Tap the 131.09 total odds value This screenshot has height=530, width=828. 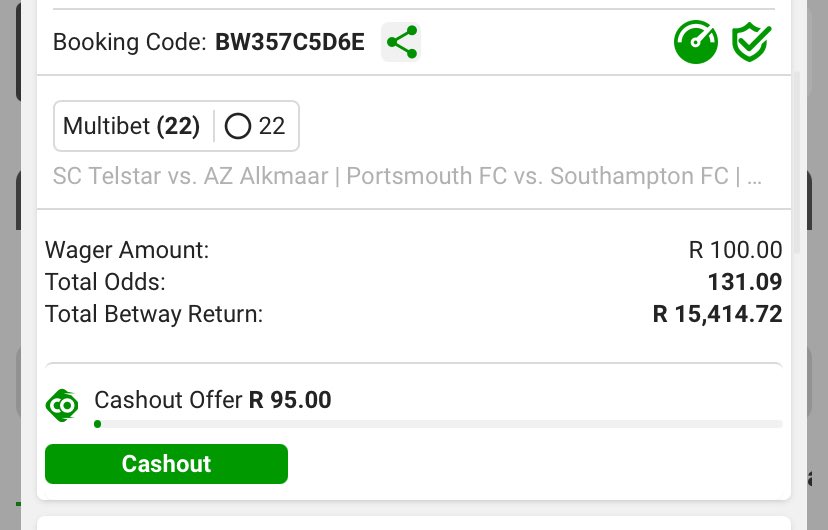point(744,282)
